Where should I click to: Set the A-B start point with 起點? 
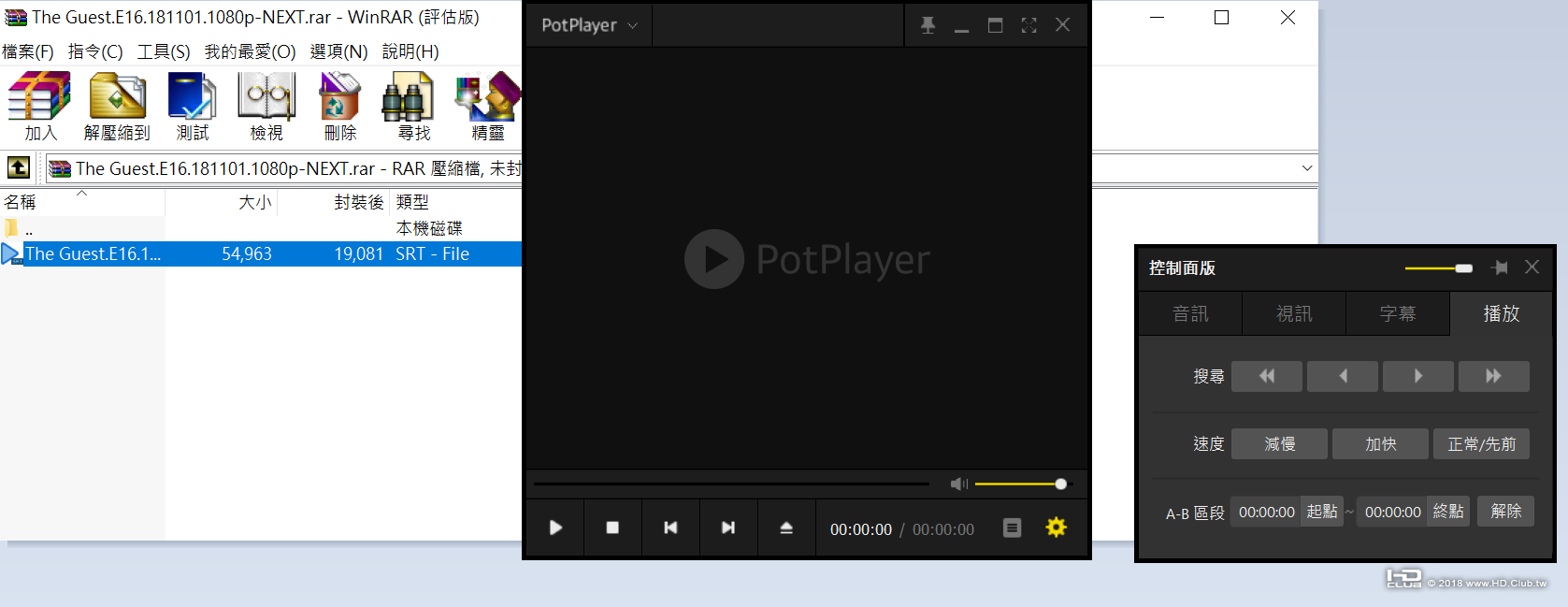(1322, 512)
